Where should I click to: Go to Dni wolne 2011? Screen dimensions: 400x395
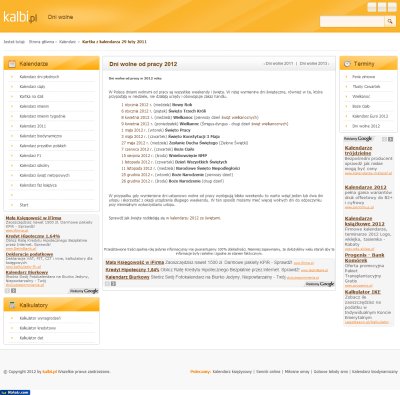(x=279, y=64)
